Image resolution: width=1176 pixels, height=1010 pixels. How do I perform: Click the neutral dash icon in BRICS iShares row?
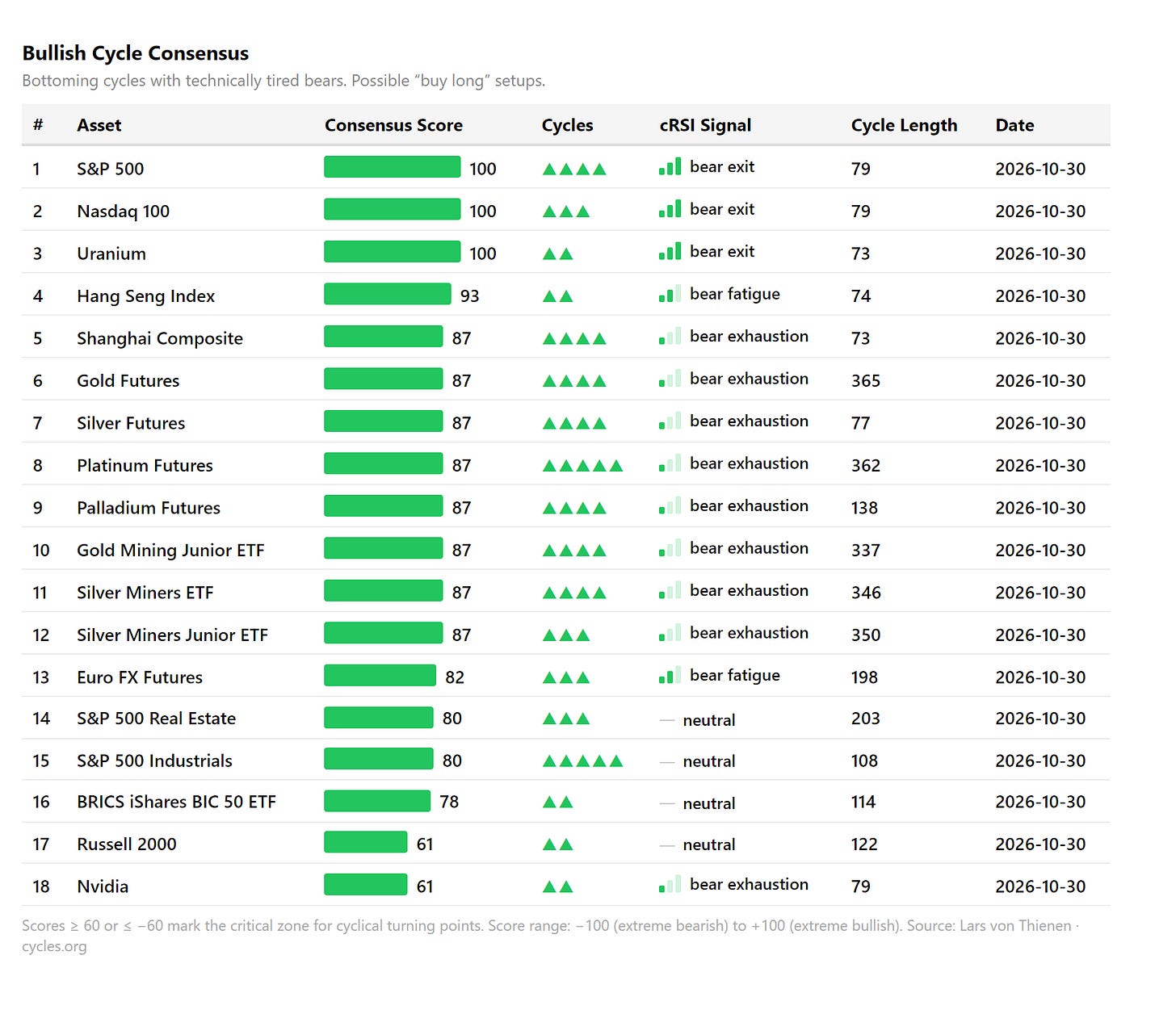(x=667, y=803)
